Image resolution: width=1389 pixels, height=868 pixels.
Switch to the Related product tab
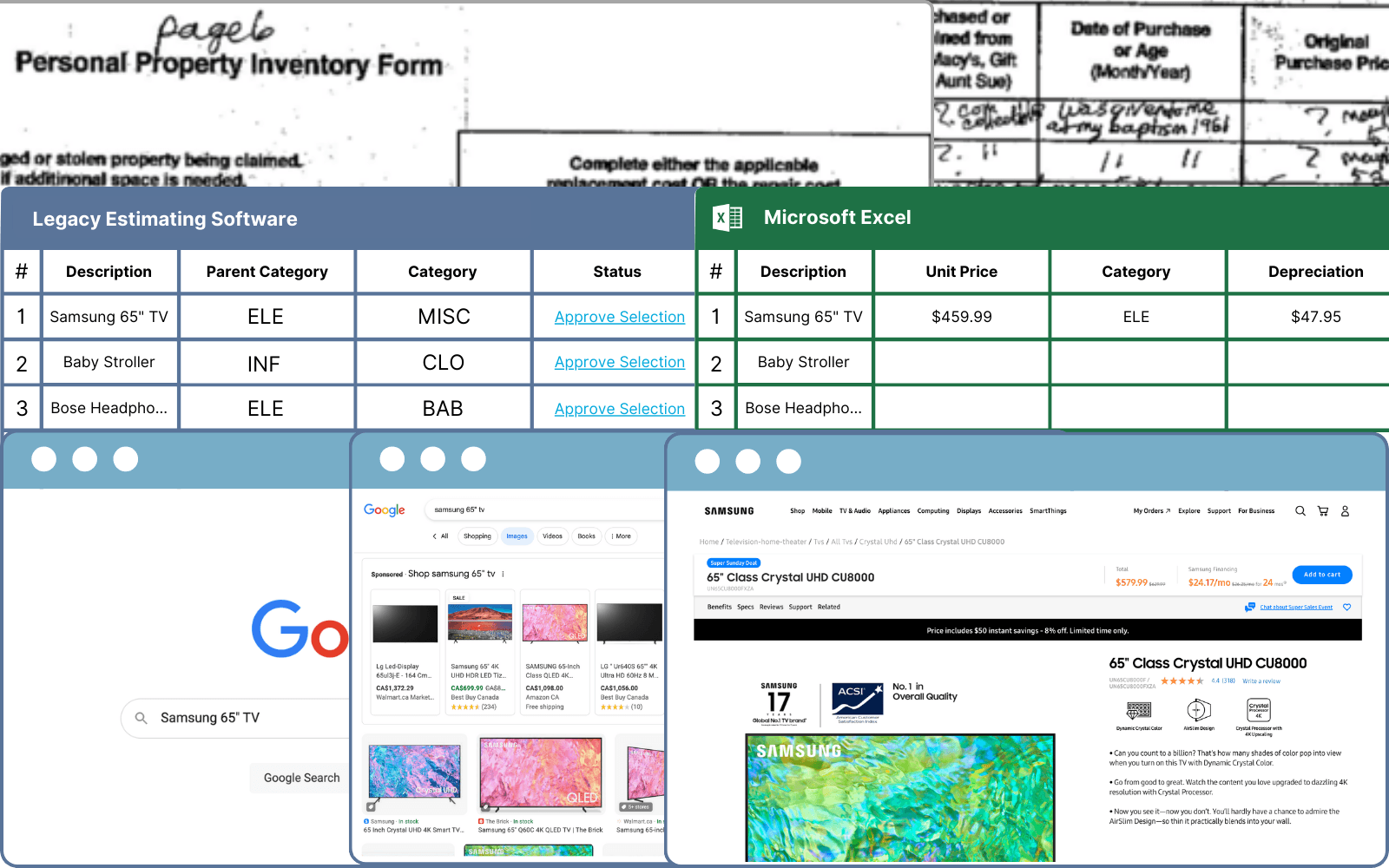click(x=829, y=607)
